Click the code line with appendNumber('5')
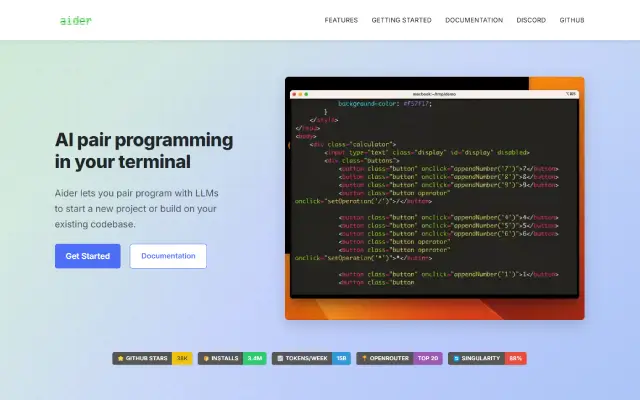 pos(449,225)
